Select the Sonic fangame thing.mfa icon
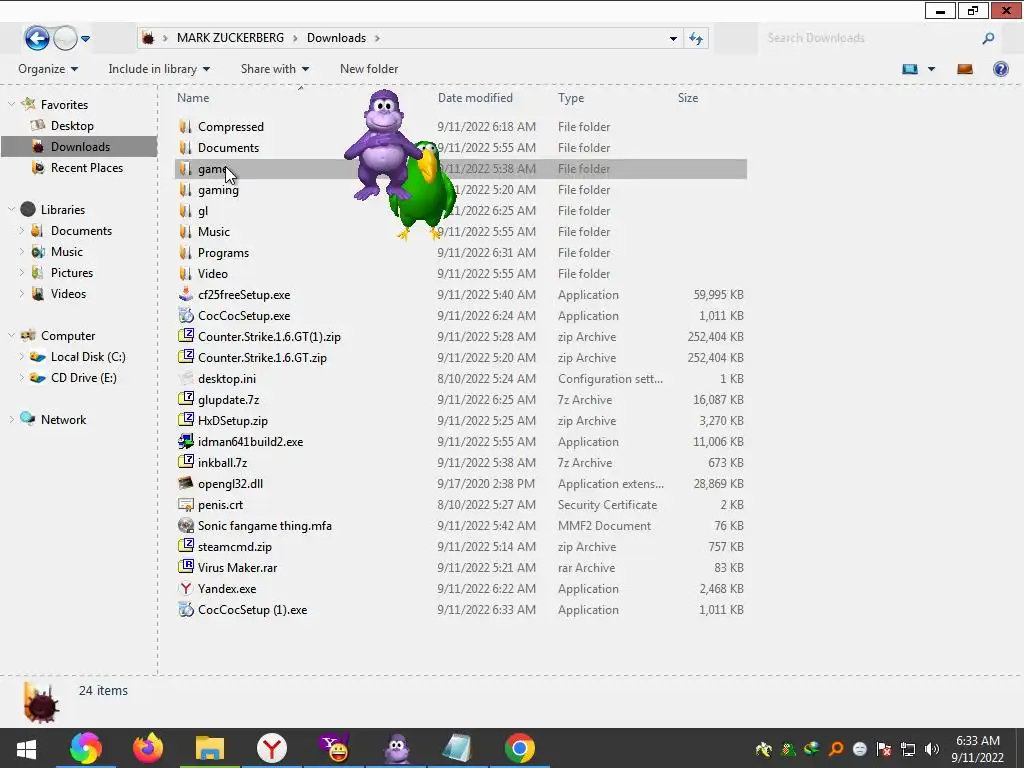1024x768 pixels. tap(185, 526)
